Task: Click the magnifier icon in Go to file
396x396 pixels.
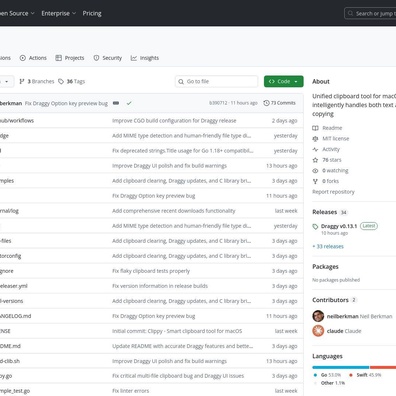Action: pyautogui.click(x=181, y=81)
